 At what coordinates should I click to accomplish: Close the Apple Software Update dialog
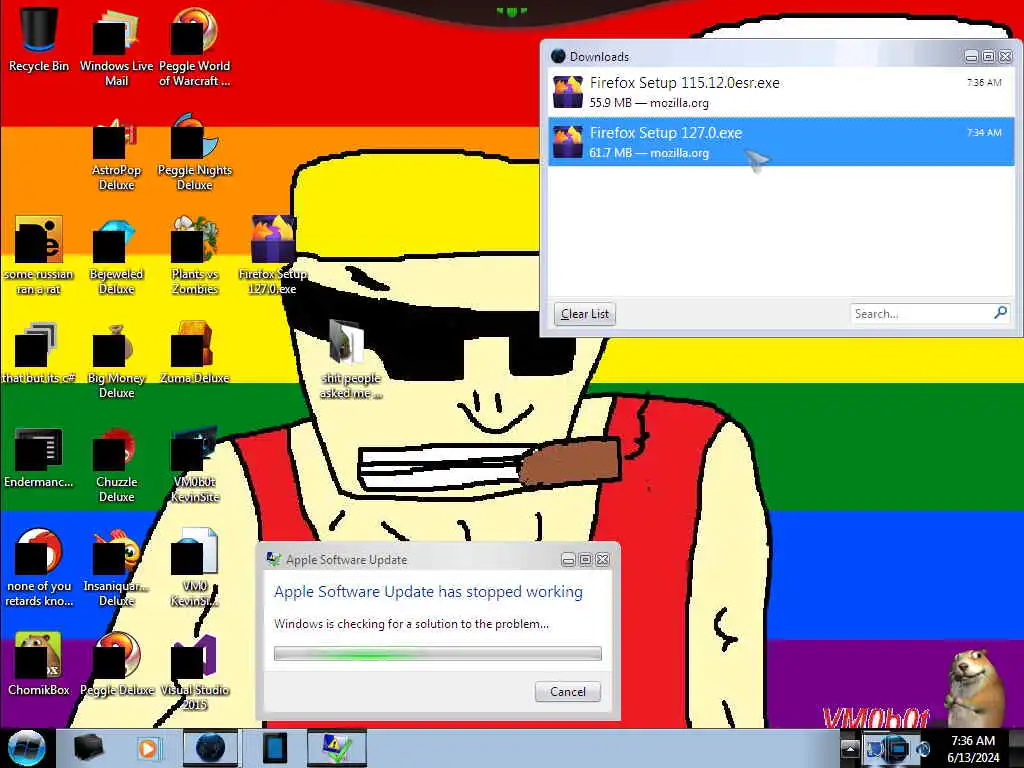tap(603, 560)
